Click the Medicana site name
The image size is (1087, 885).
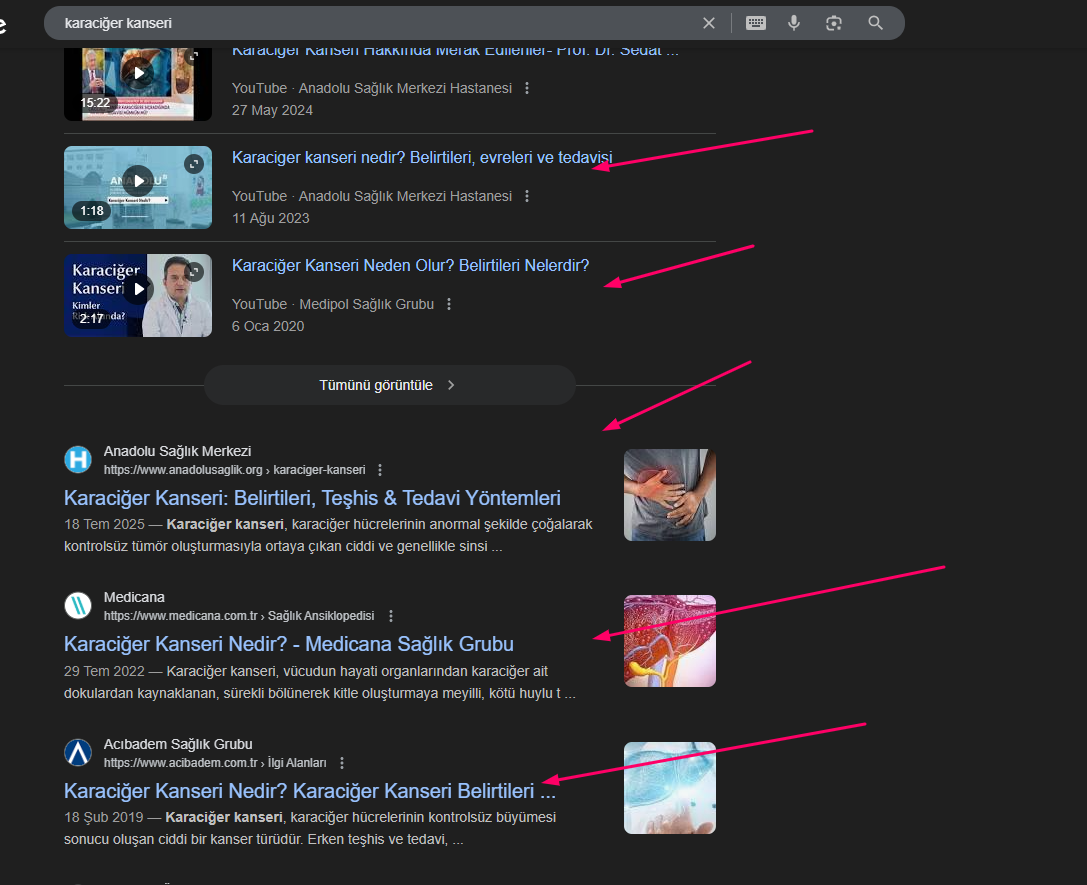(x=134, y=597)
